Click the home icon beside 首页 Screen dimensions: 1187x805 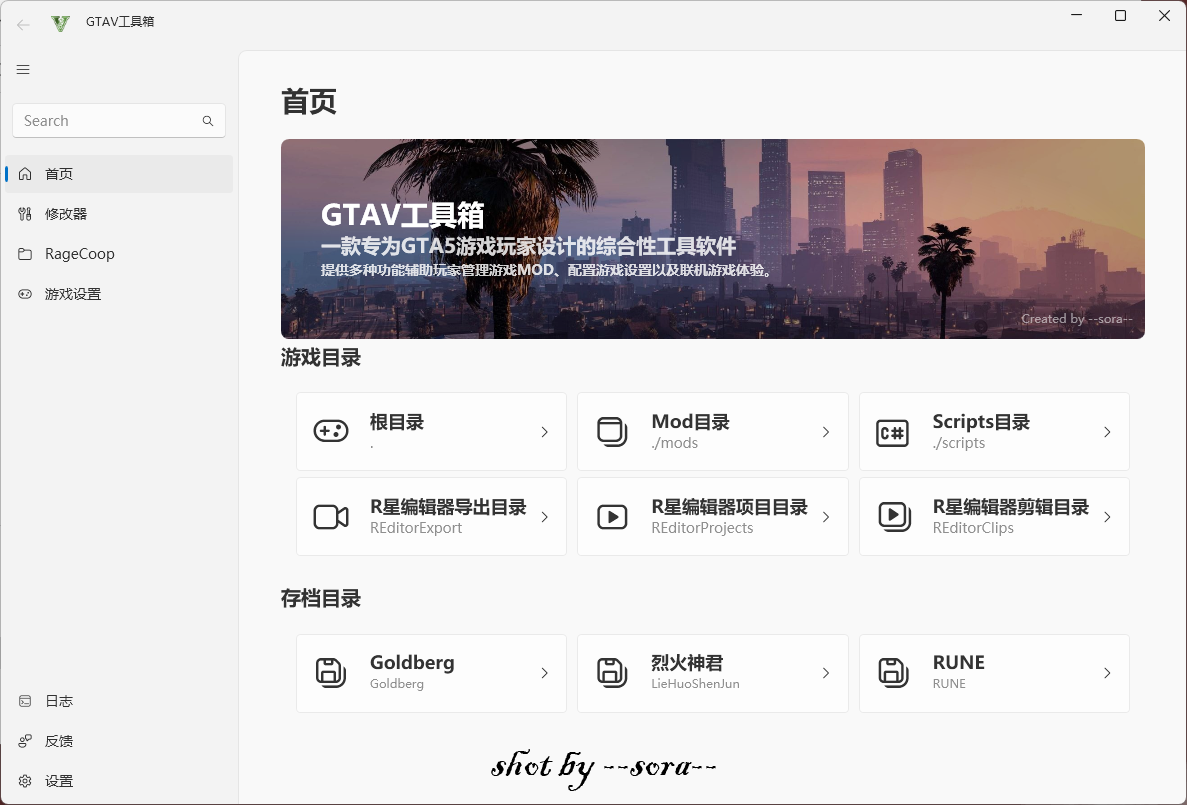click(x=25, y=174)
